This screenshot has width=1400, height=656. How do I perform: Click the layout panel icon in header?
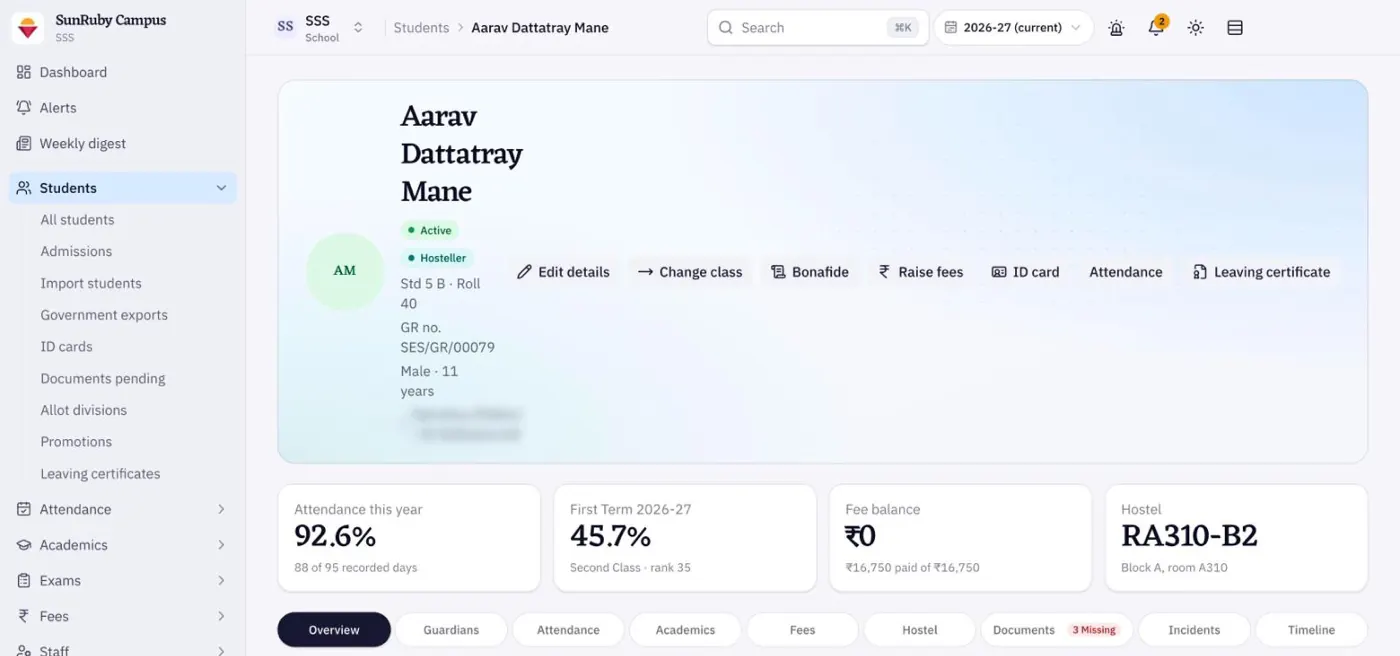(1235, 28)
